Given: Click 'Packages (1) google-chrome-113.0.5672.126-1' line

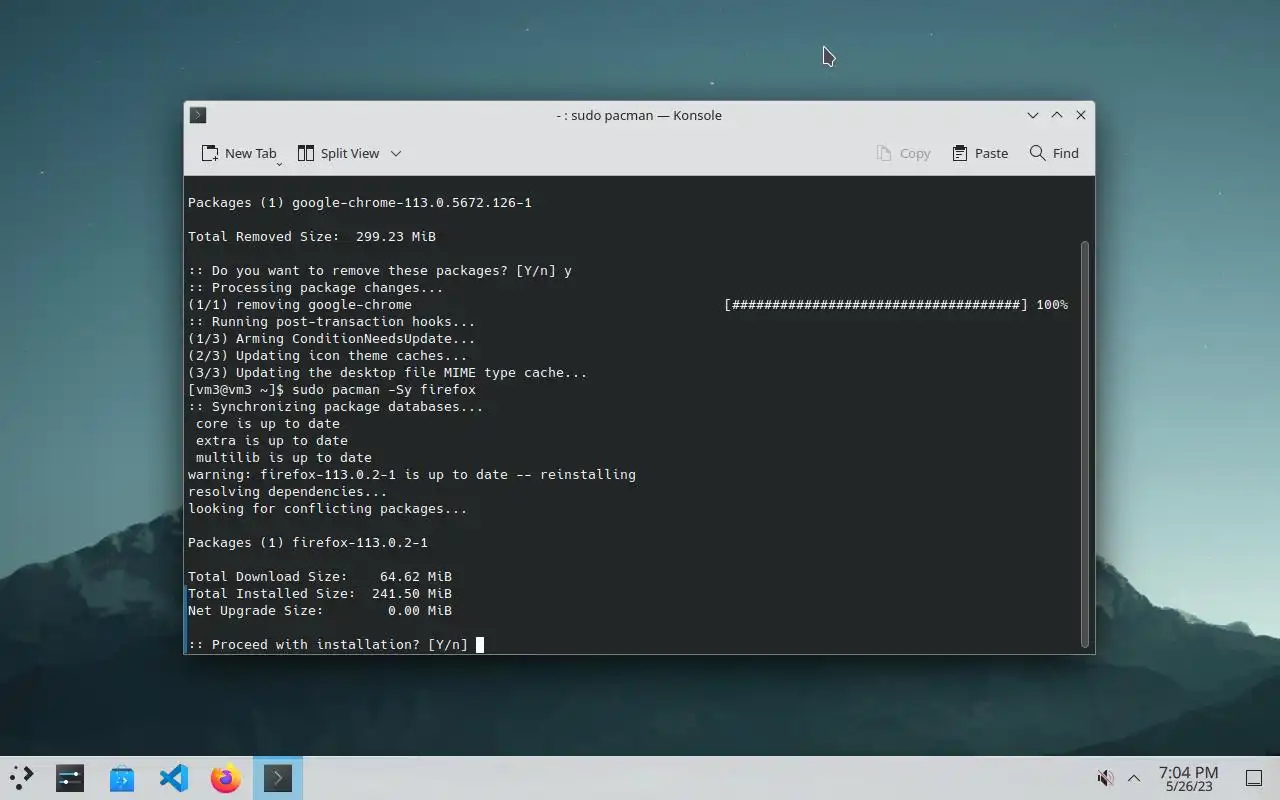Looking at the screenshot, I should tap(360, 202).
